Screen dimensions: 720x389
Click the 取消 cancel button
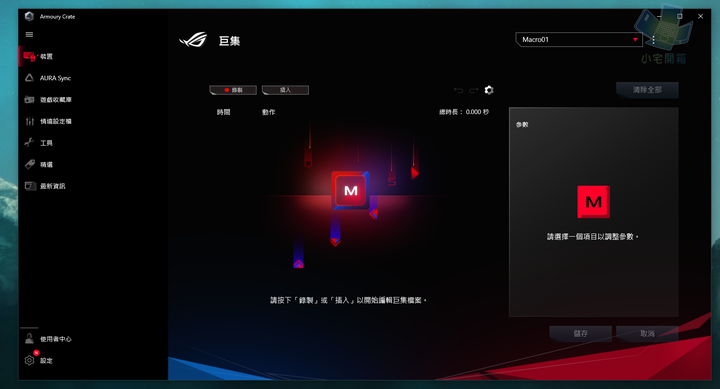point(647,333)
